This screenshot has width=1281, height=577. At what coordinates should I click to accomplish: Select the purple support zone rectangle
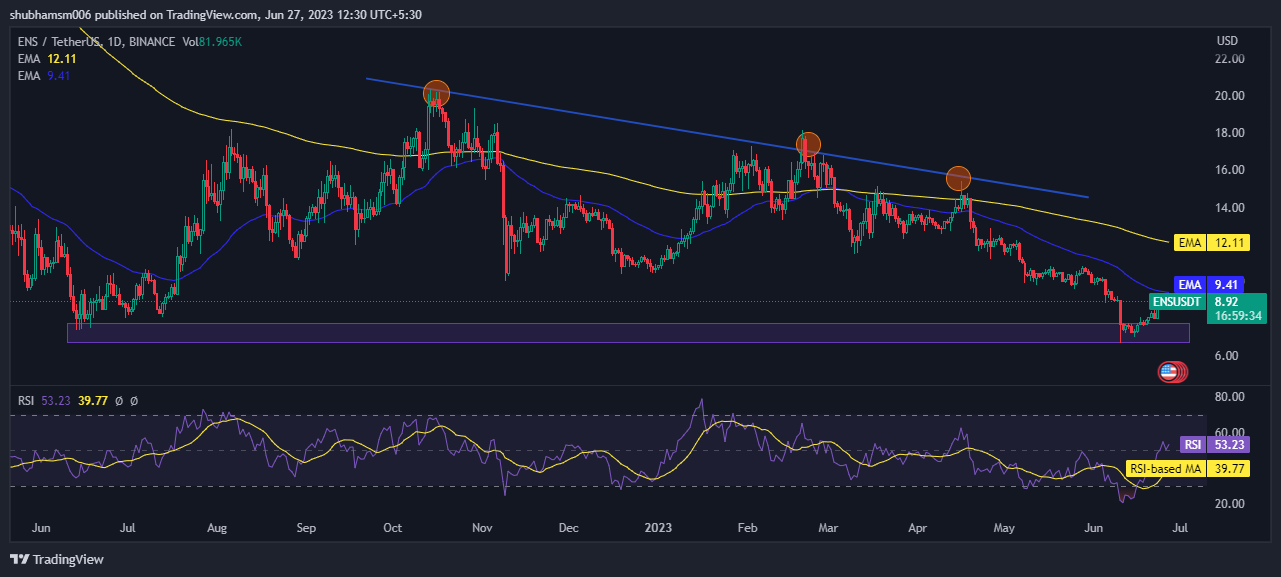coord(628,333)
